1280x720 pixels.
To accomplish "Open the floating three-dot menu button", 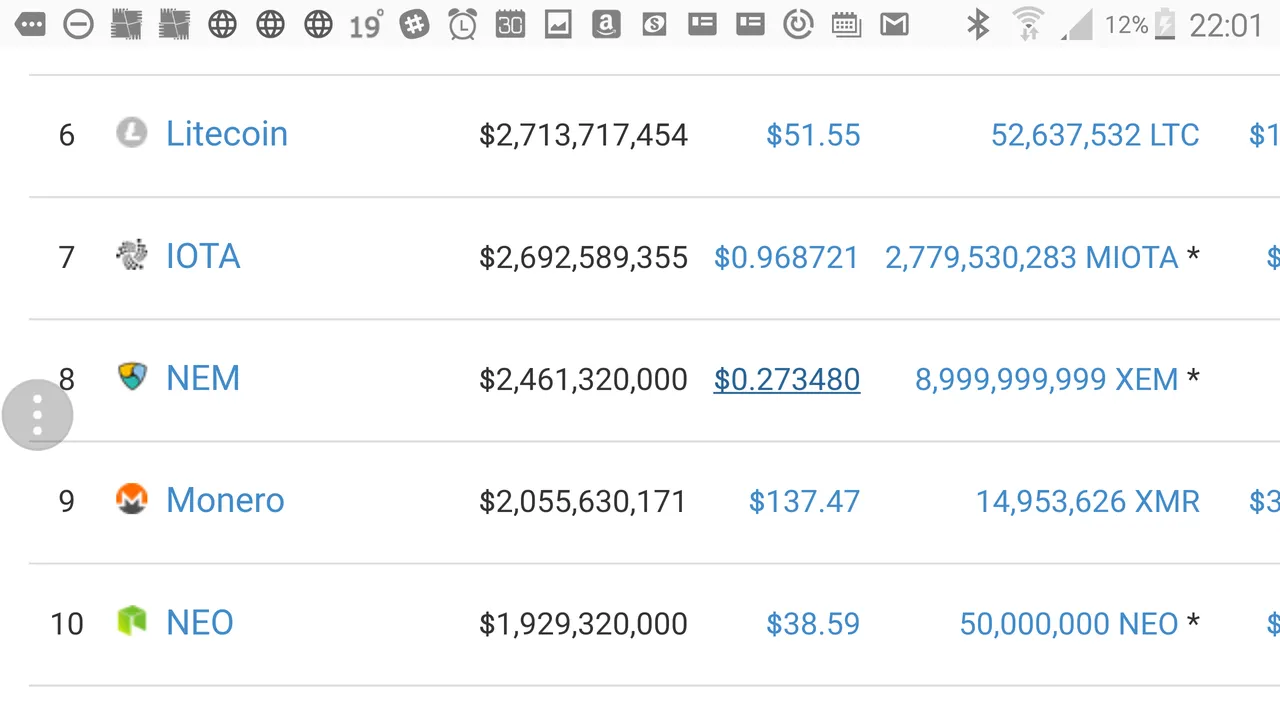I will click(x=37, y=415).
